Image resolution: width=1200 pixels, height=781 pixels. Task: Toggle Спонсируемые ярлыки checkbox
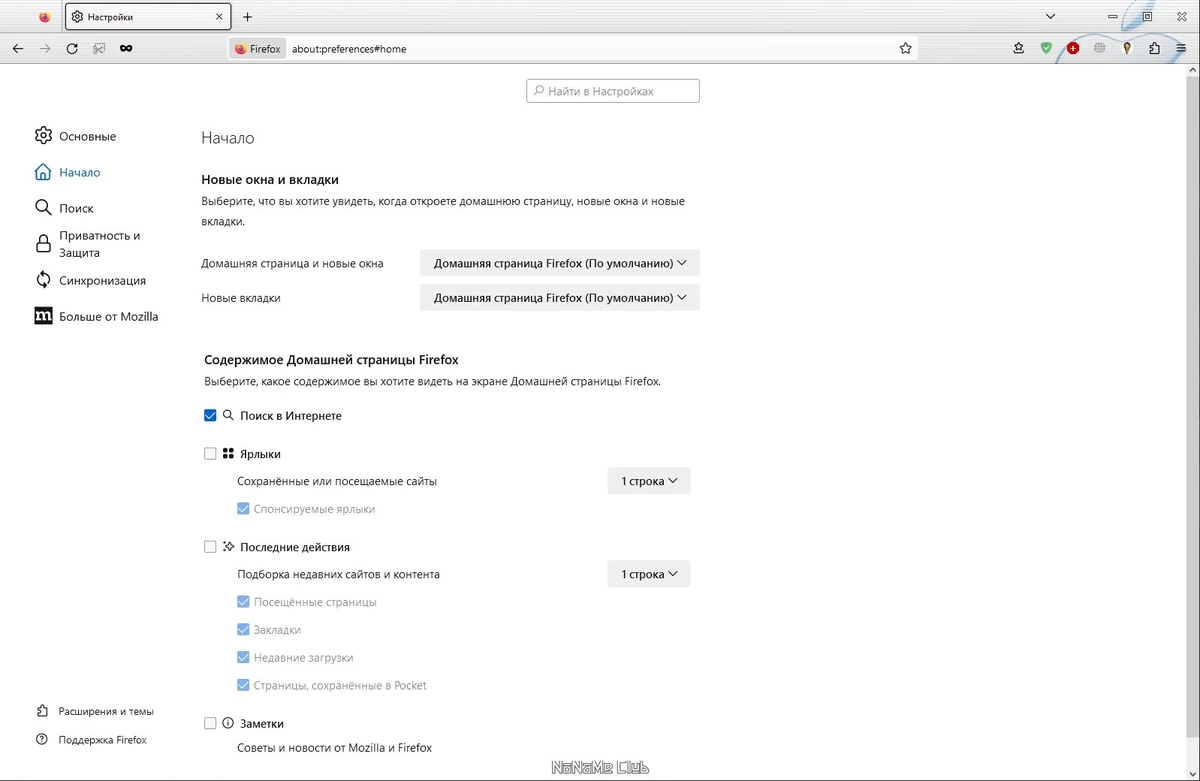[x=243, y=509]
